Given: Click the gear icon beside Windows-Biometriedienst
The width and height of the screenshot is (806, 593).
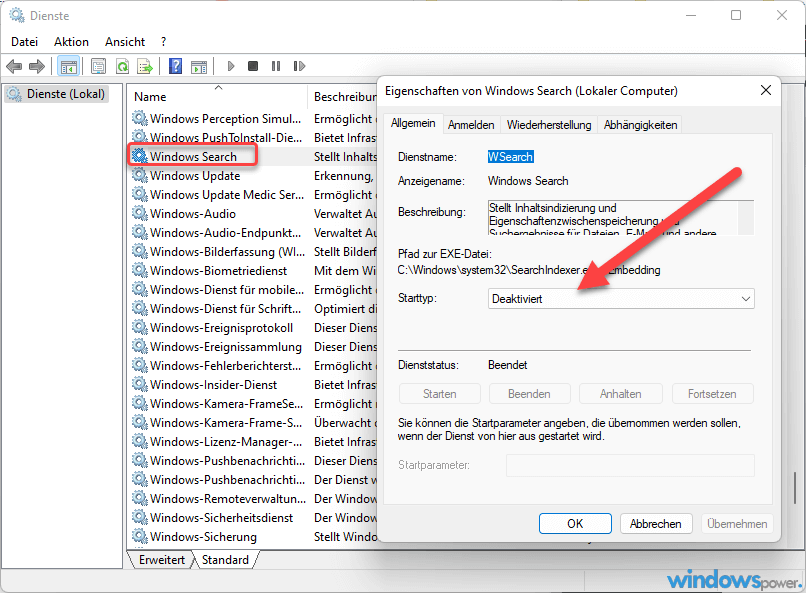Looking at the screenshot, I should pyautogui.click(x=139, y=270).
